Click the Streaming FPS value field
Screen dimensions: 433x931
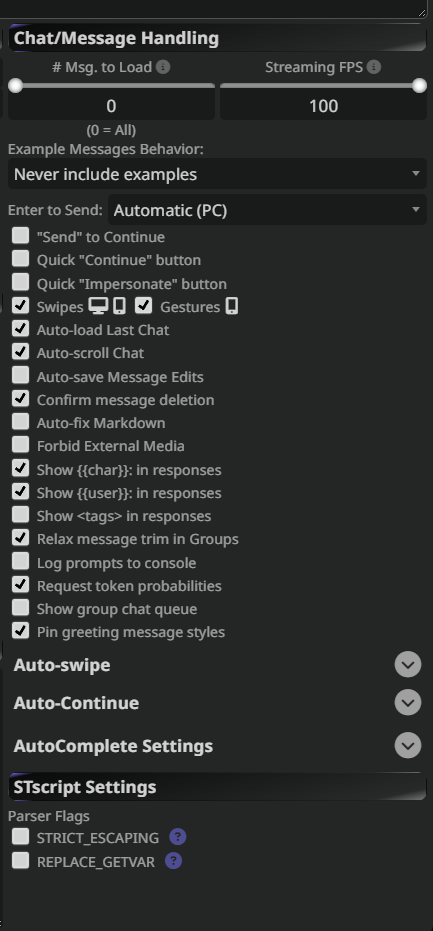click(324, 106)
